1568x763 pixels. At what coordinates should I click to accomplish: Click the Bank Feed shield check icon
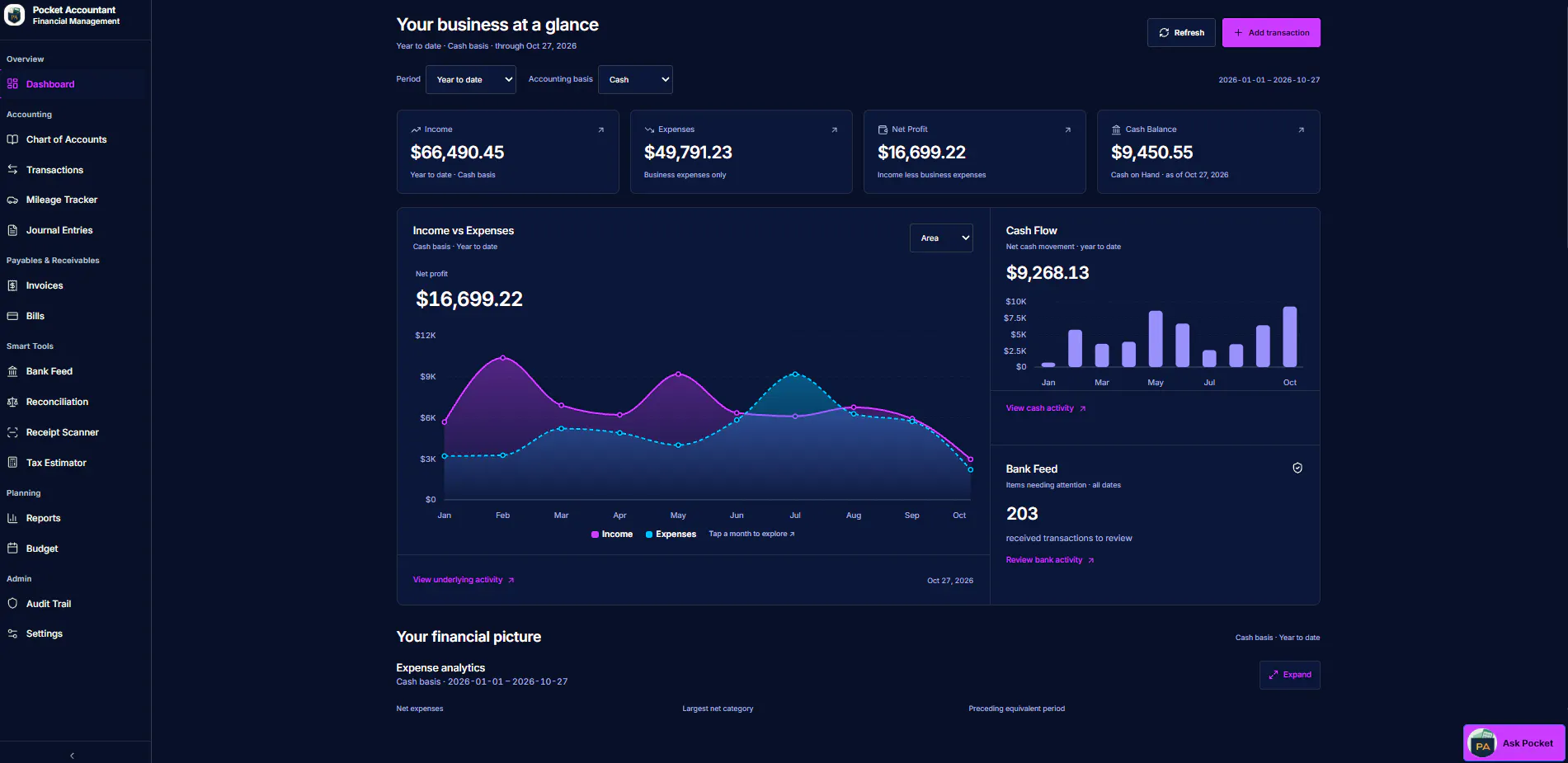[x=1297, y=468]
